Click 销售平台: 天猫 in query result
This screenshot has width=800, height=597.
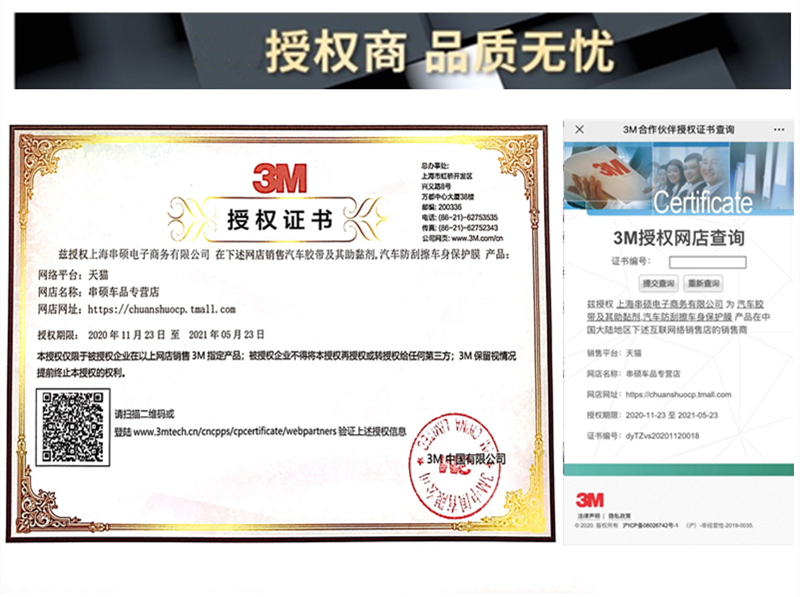coord(614,353)
